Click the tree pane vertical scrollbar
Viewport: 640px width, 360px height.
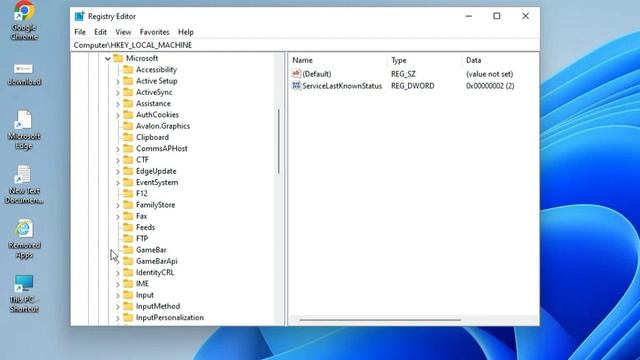click(x=279, y=141)
